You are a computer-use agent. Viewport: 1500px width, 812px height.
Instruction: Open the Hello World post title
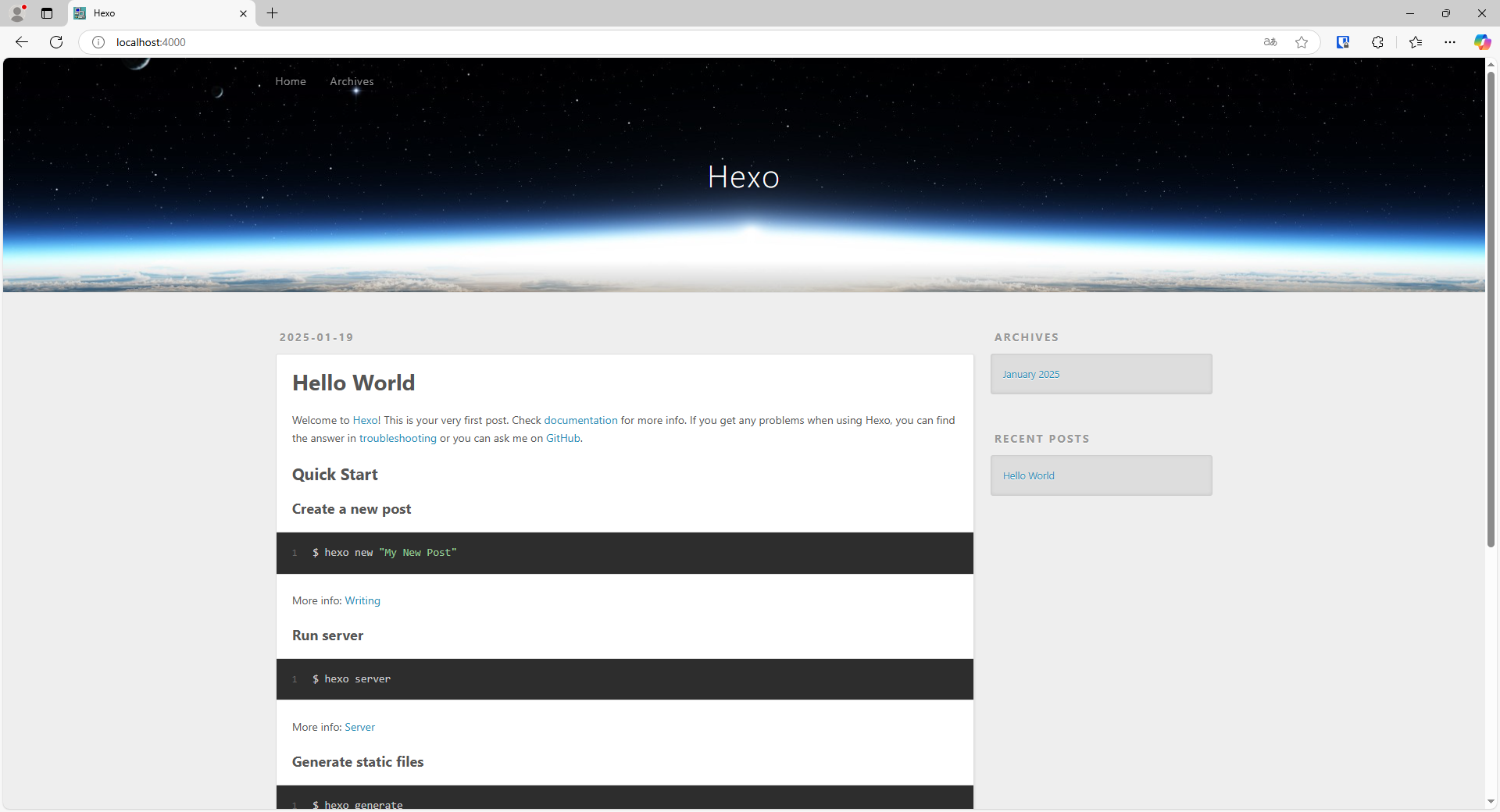point(353,383)
